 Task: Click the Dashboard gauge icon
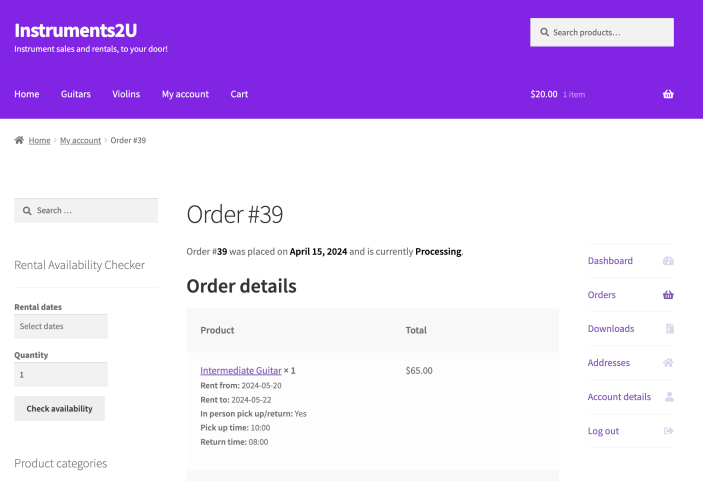pos(668,261)
